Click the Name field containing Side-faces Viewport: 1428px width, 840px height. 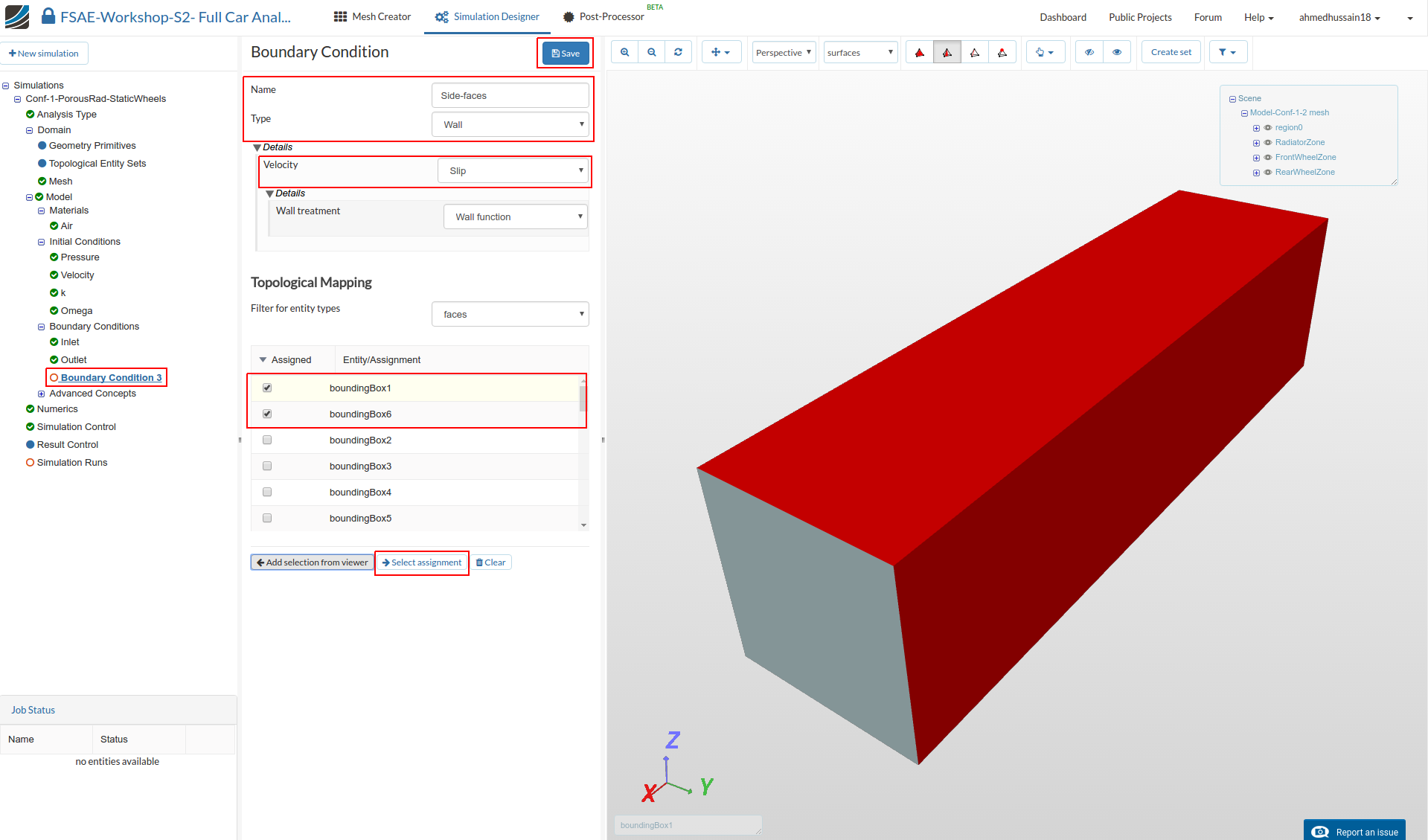510,95
